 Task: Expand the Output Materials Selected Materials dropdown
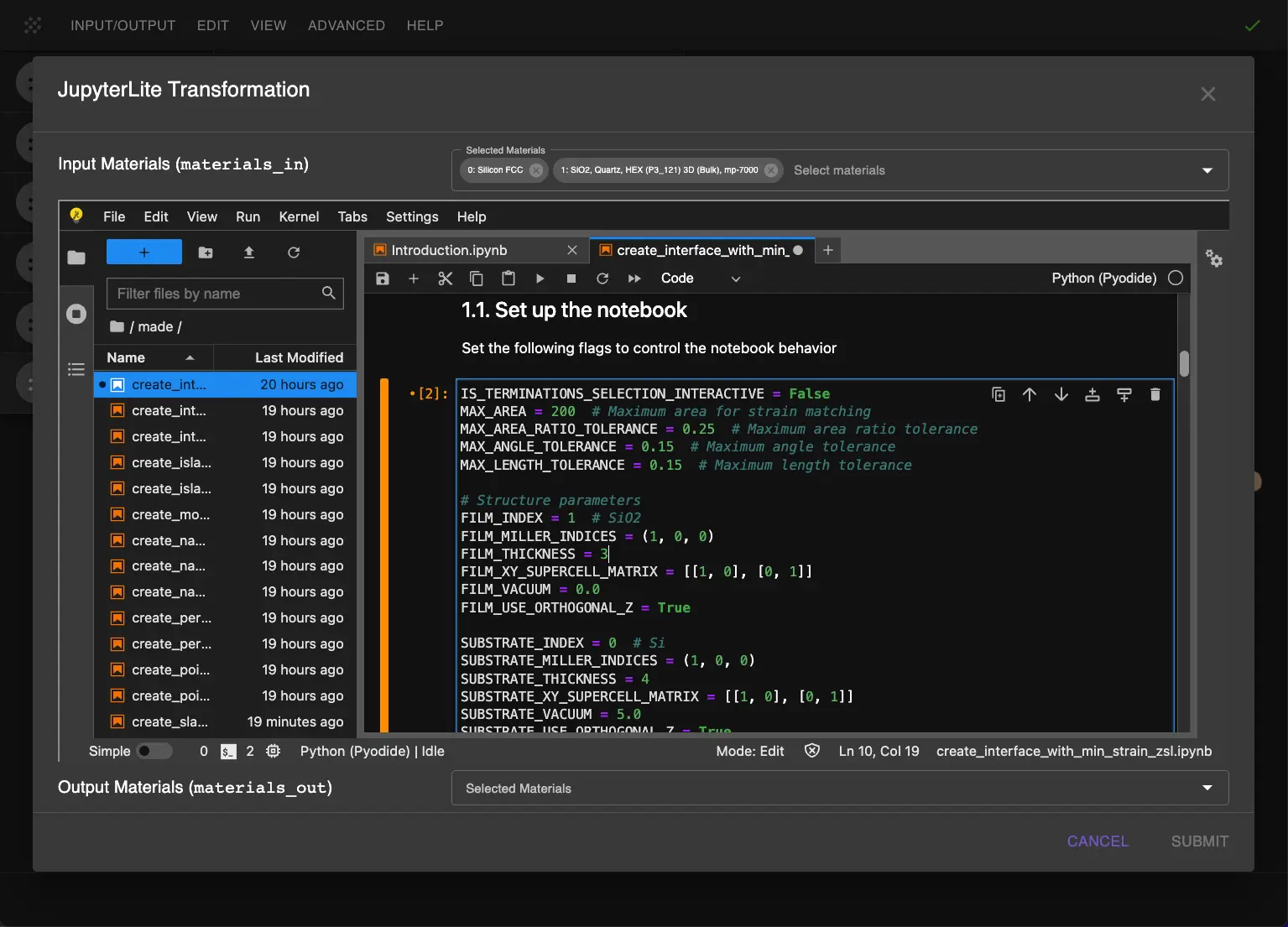click(1207, 788)
